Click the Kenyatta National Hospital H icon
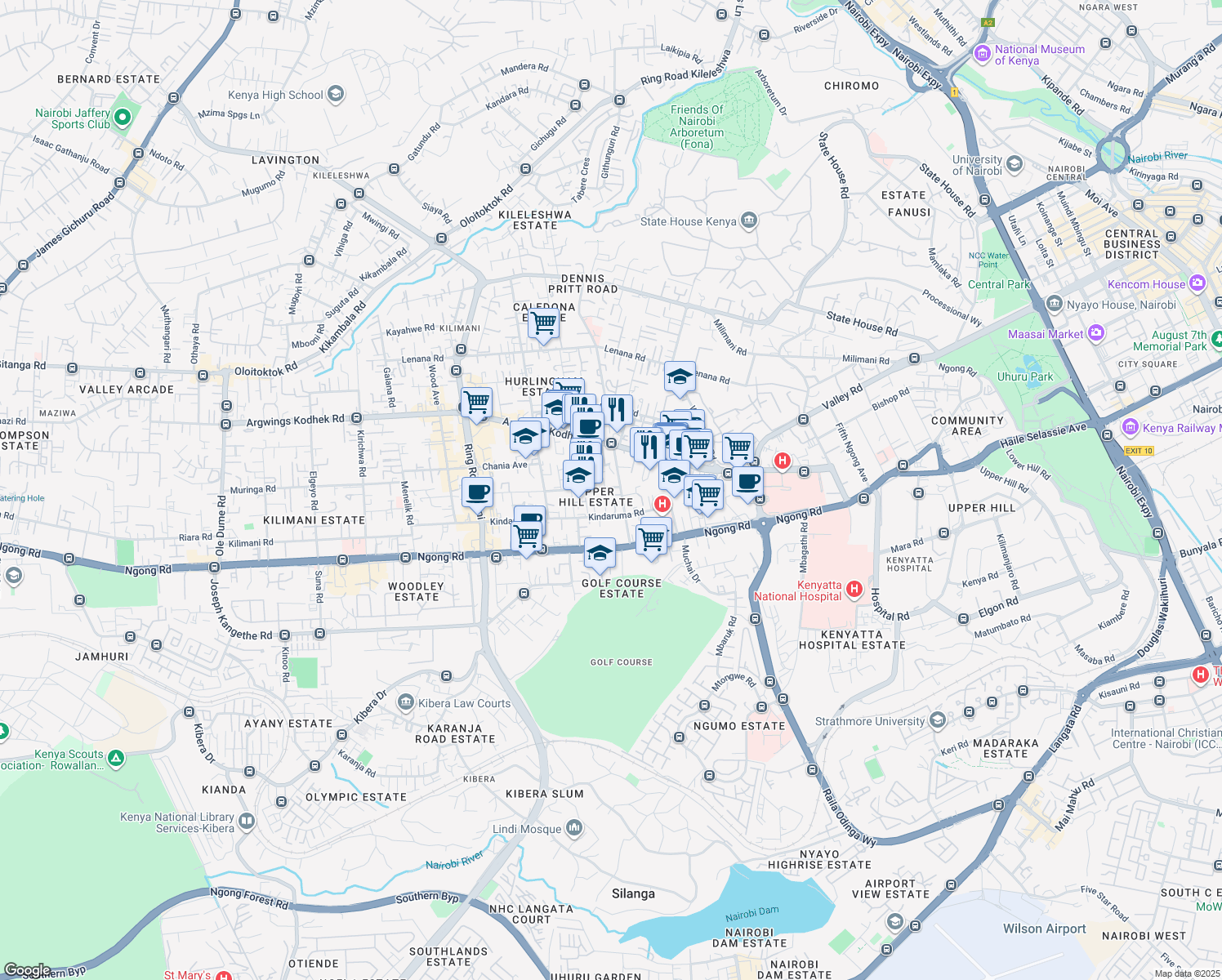The width and height of the screenshot is (1222, 980). (854, 589)
